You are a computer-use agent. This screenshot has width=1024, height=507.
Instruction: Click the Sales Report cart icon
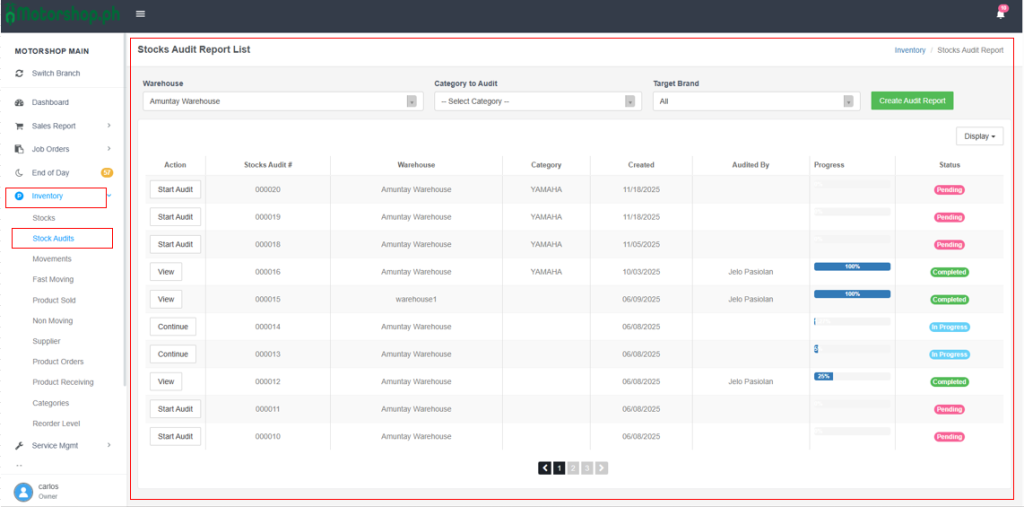click(x=20, y=126)
